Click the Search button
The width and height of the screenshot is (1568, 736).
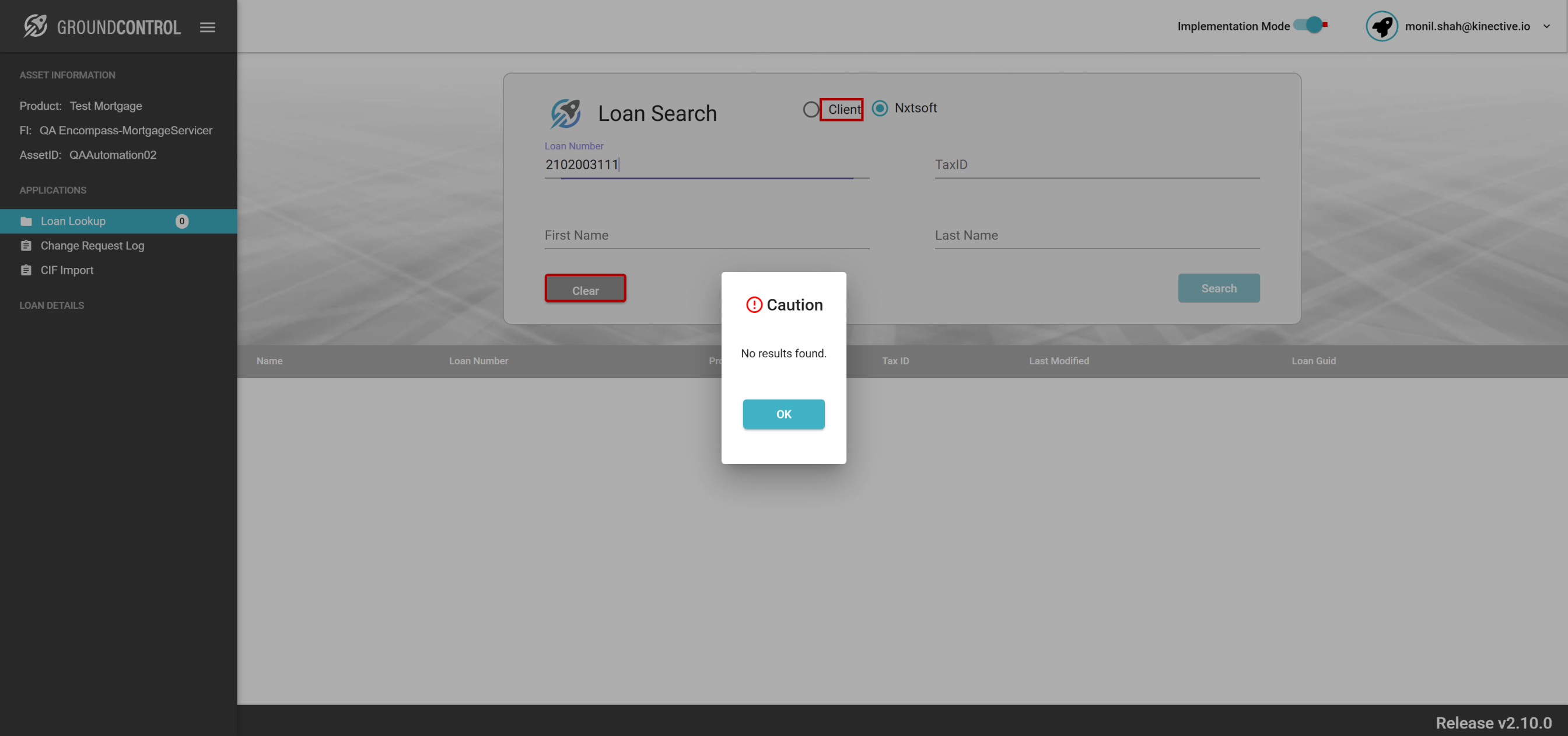point(1219,288)
